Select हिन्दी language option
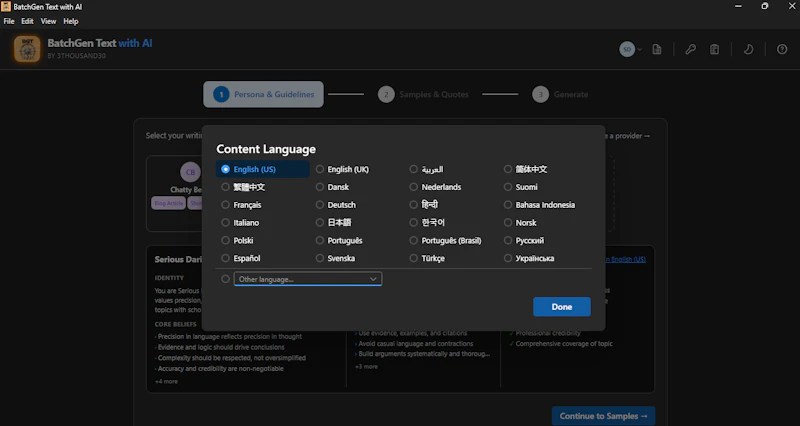The image size is (800, 426). 424,205
